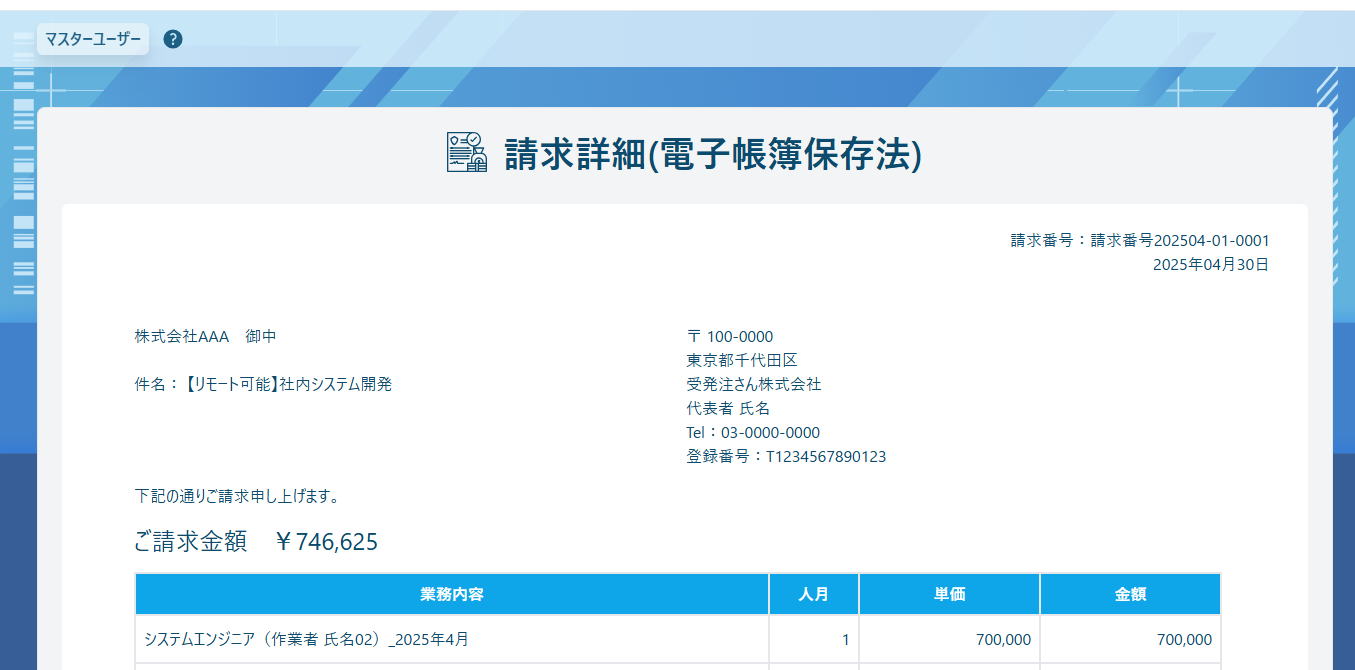Image resolution: width=1355 pixels, height=670 pixels.
Task: Click the 代表者 氏名 line
Action: click(728, 409)
